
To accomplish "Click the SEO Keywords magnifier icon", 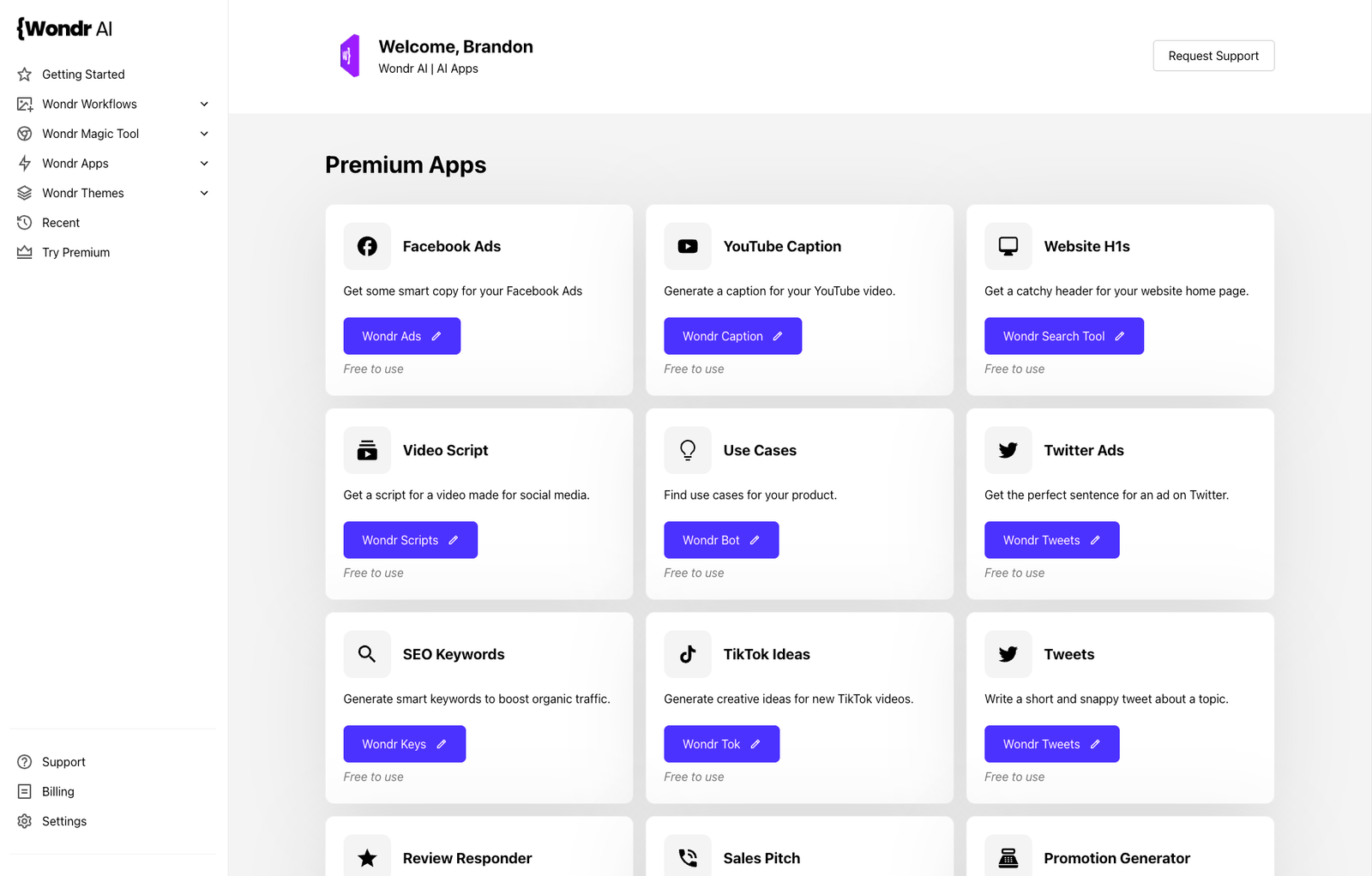I will (366, 654).
